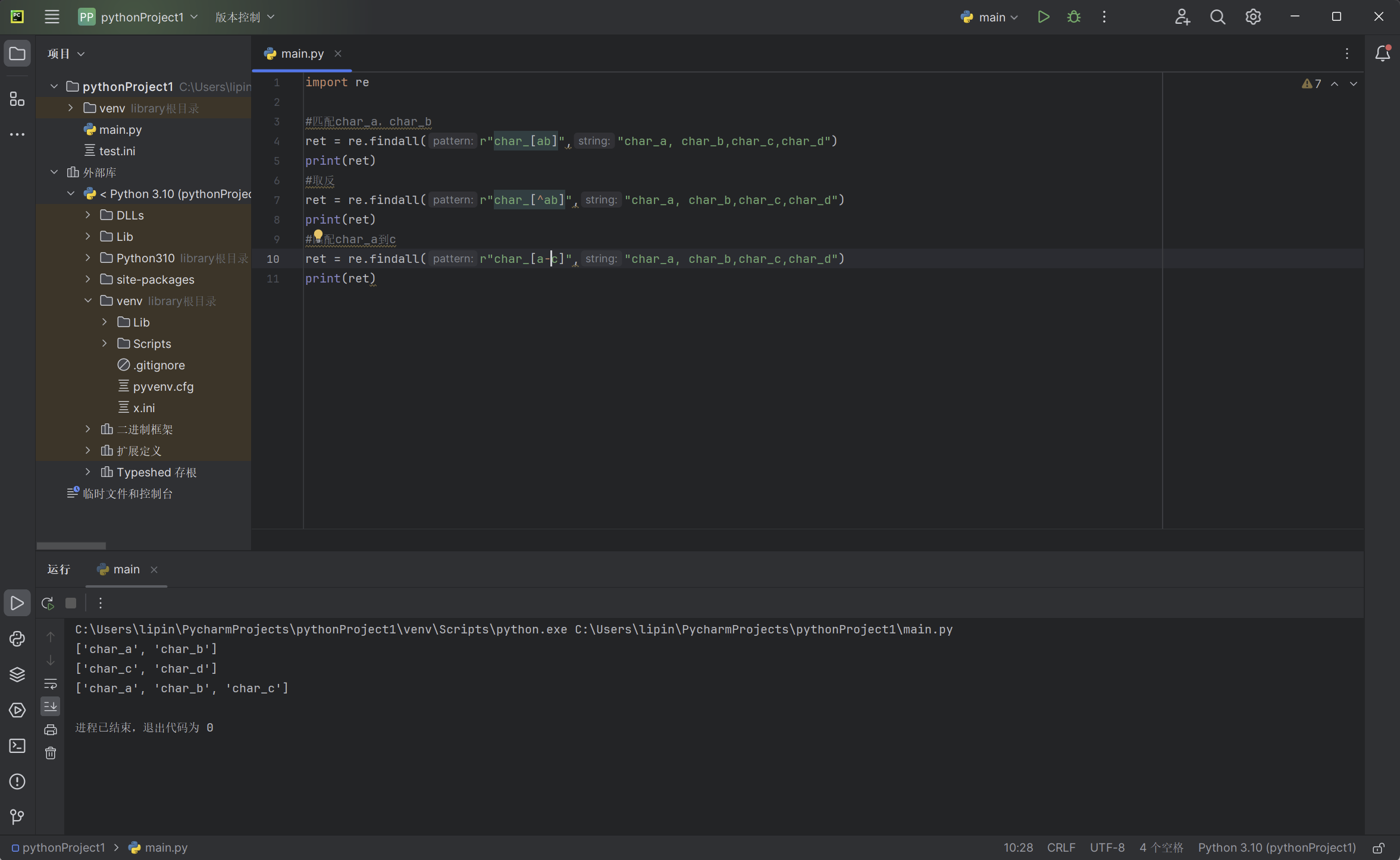Screen dimensions: 1400x860
Task: Close the main.py editor tab
Action: [338, 54]
